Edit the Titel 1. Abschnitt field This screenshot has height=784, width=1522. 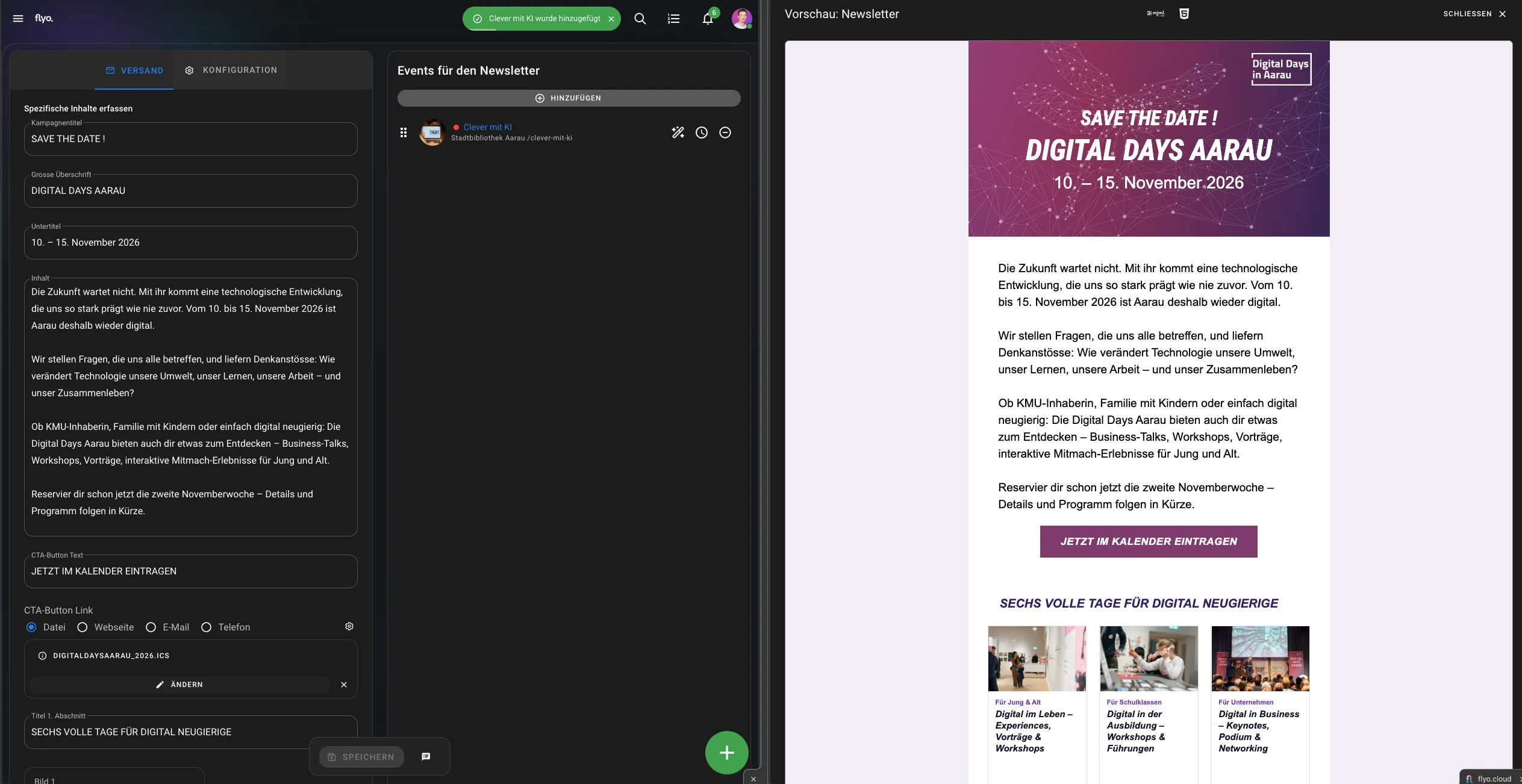point(191,732)
